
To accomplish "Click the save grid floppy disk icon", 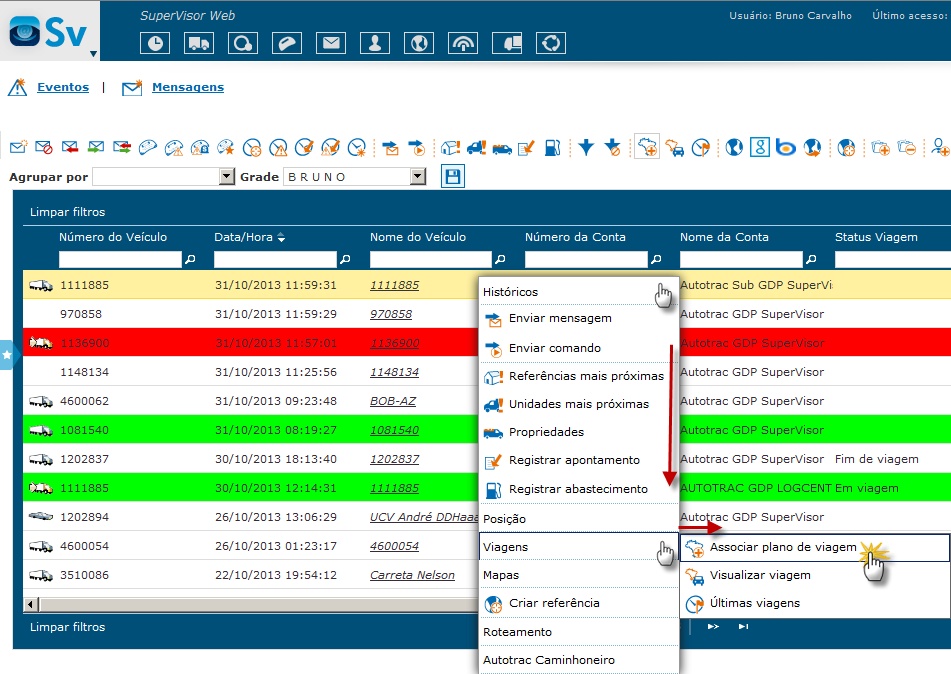I will tap(452, 177).
